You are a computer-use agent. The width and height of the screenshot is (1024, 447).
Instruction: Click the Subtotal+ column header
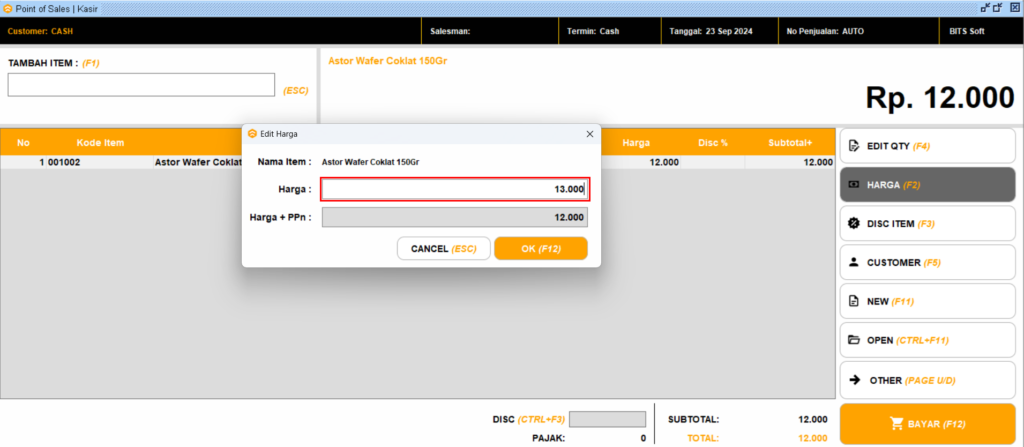click(x=790, y=143)
